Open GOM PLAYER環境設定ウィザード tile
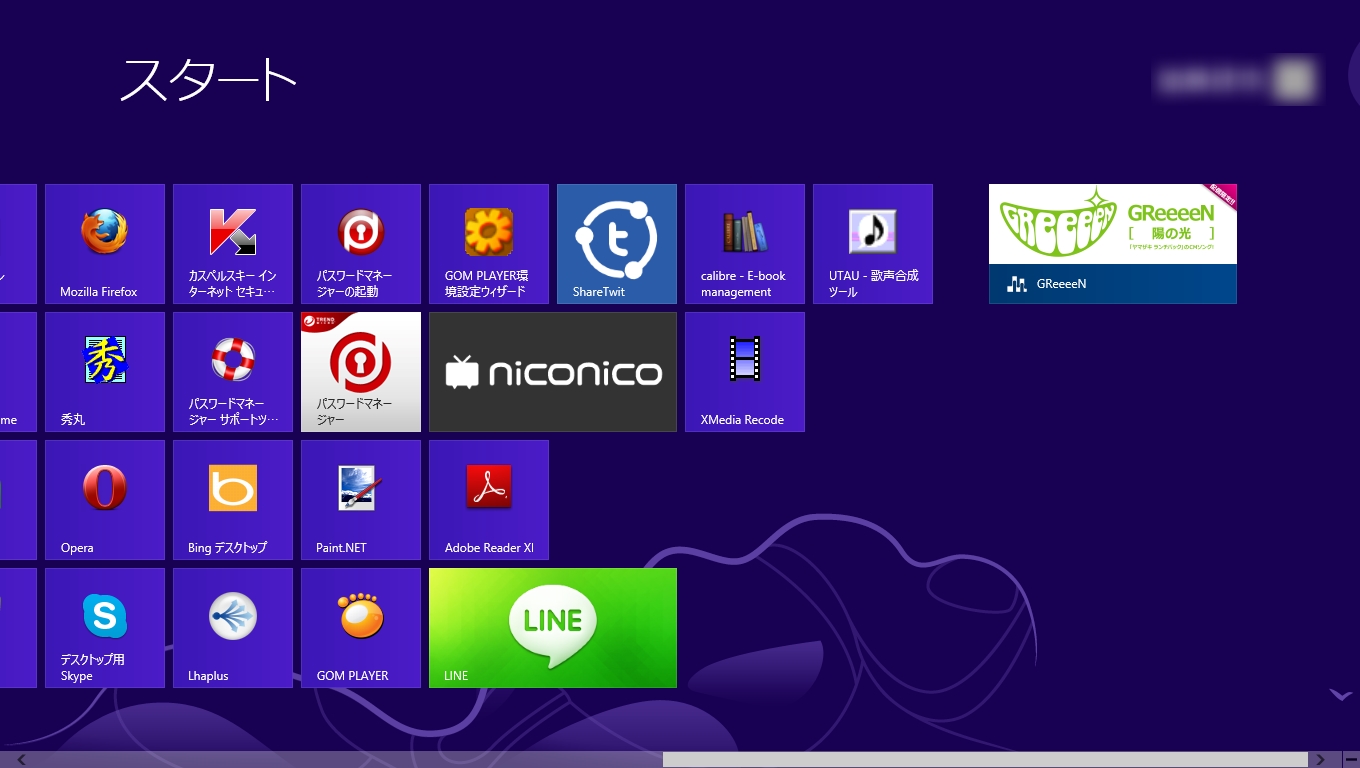This screenshot has width=1360, height=768. click(489, 244)
